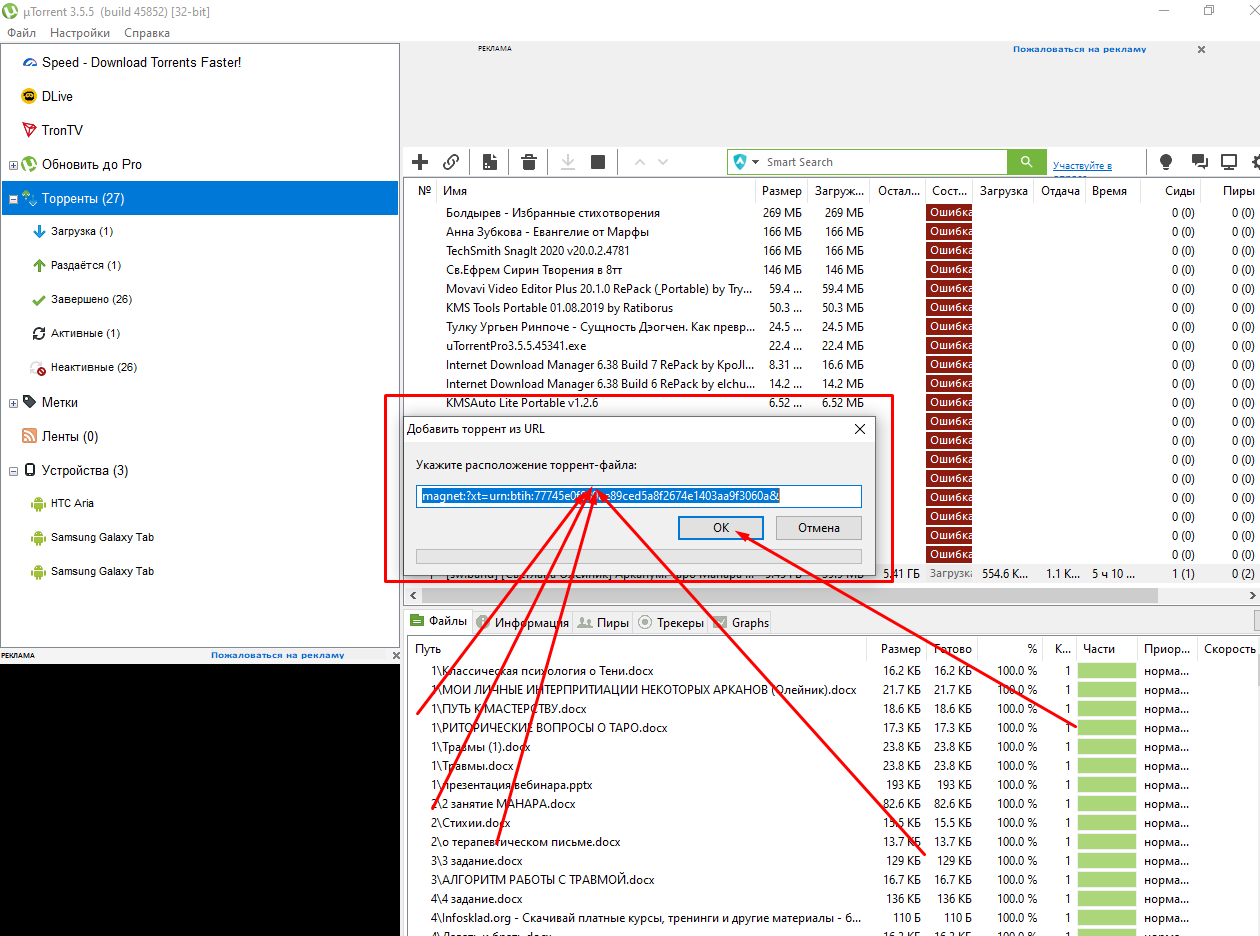Click the Stop Torrent square icon
1260x936 pixels.
click(x=598, y=162)
